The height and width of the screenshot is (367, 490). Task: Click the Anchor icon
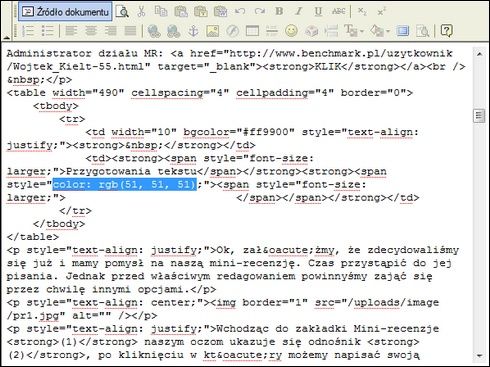(193, 31)
